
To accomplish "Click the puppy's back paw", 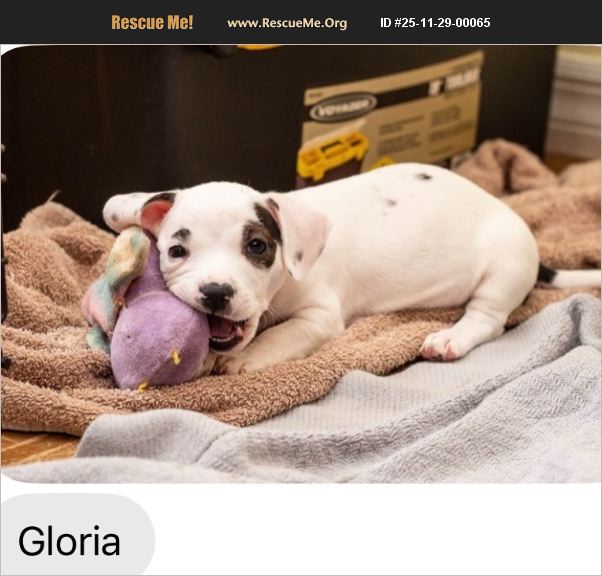I will (442, 344).
